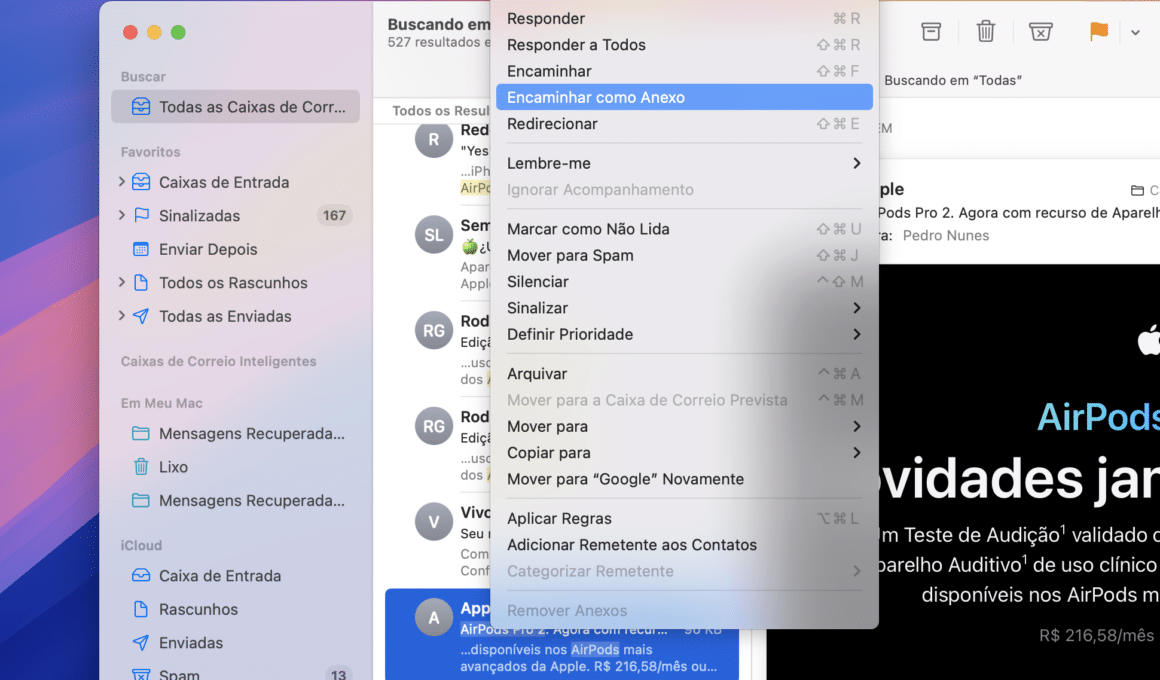Image resolution: width=1160 pixels, height=680 pixels.
Task: Click the AirPods heading in email preview
Action: [x=1099, y=417]
